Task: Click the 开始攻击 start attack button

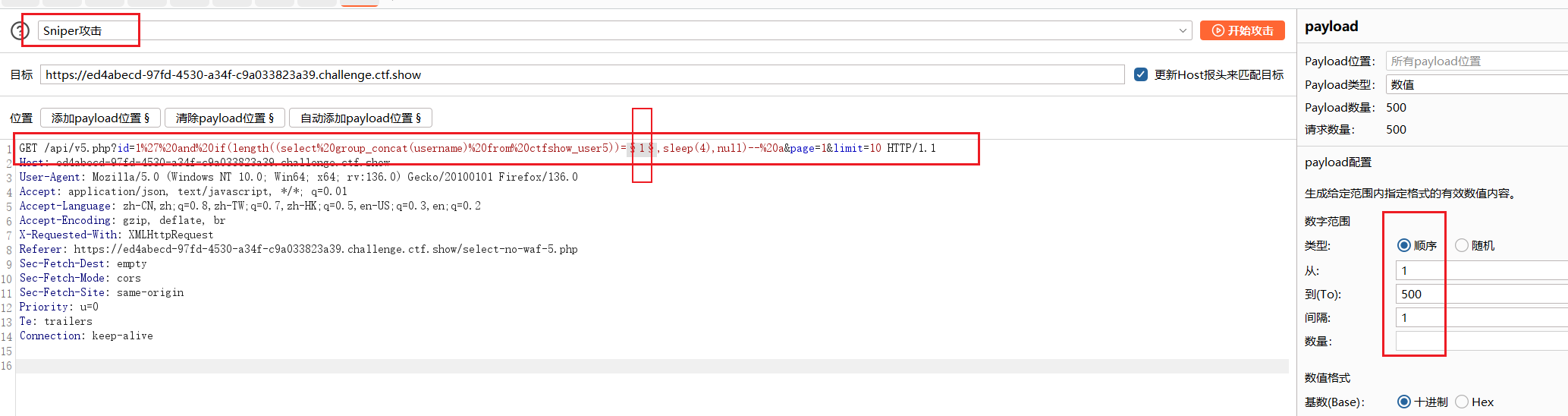Action: tap(1243, 30)
